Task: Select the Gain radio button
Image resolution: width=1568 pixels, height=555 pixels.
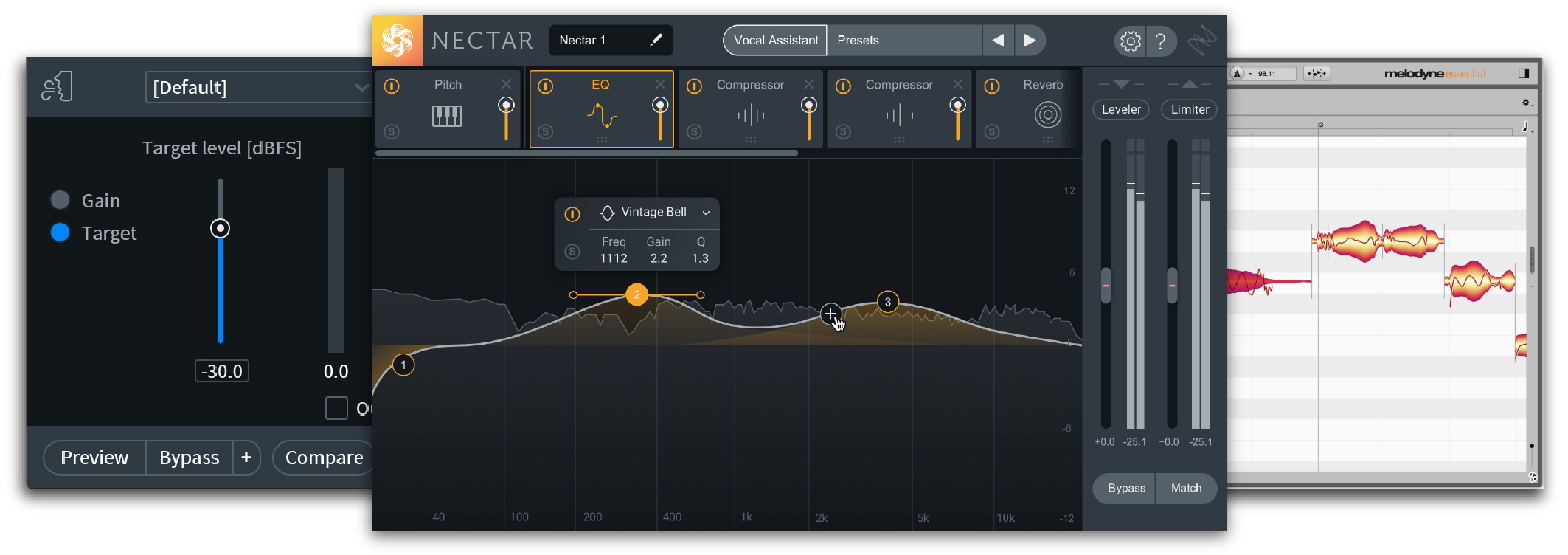Action: [x=60, y=200]
